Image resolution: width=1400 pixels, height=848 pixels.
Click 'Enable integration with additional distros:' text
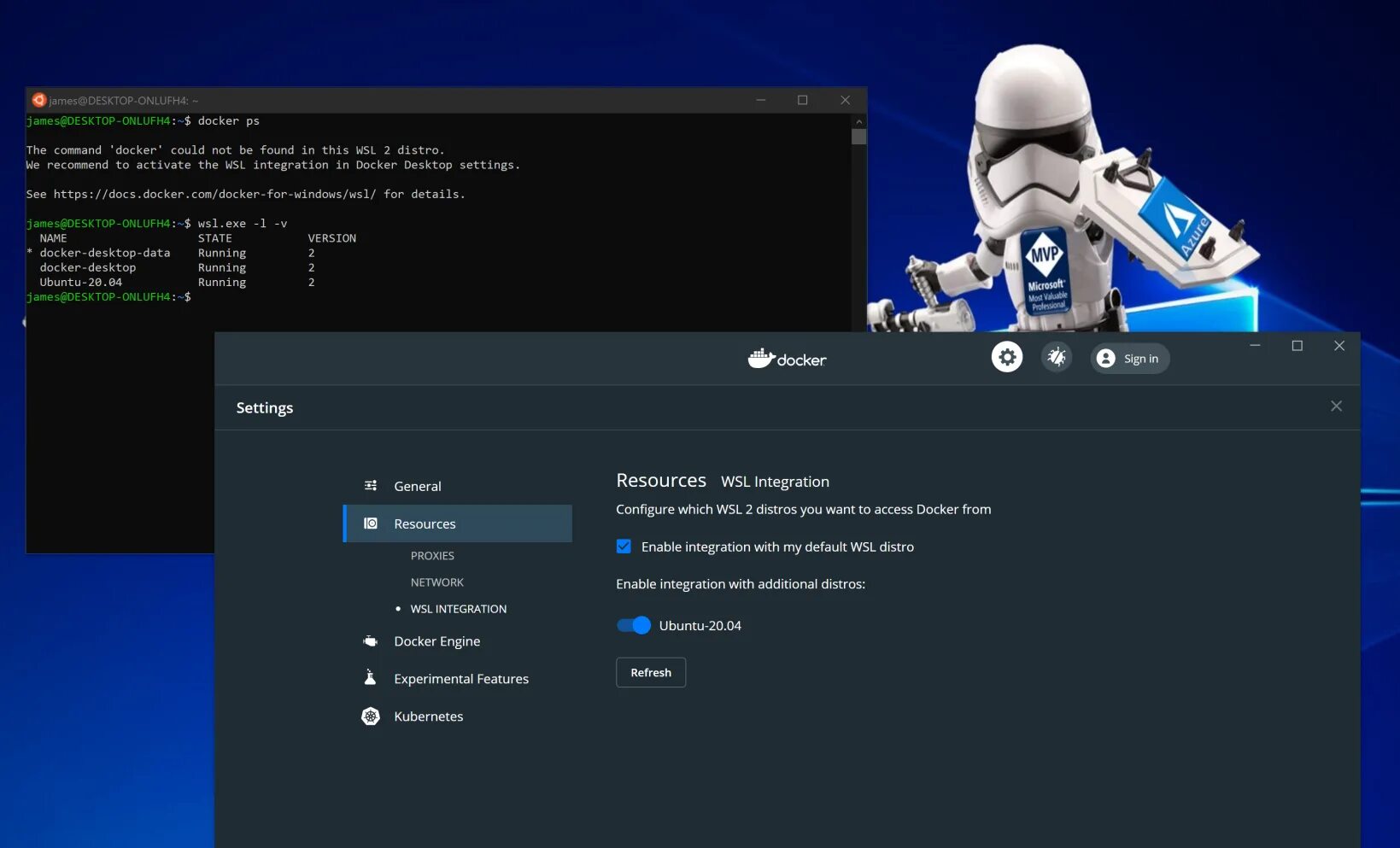tap(741, 584)
